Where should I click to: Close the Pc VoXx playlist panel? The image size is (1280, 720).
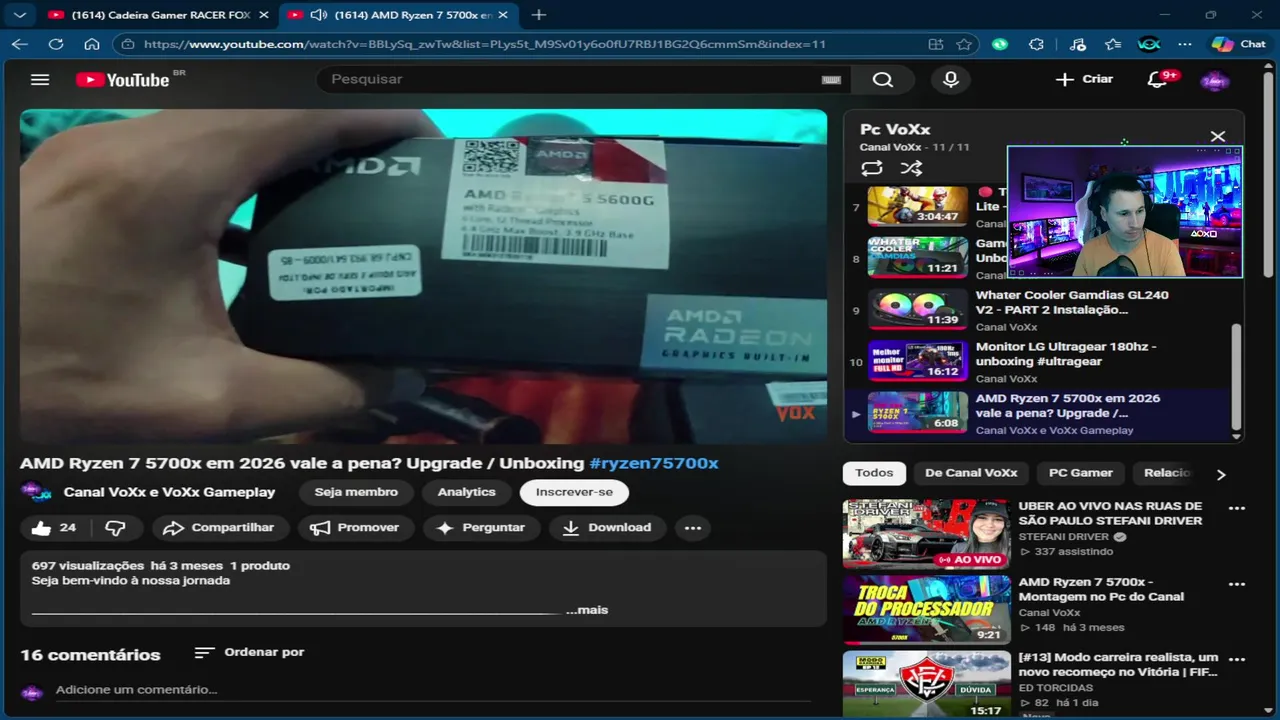click(1218, 137)
